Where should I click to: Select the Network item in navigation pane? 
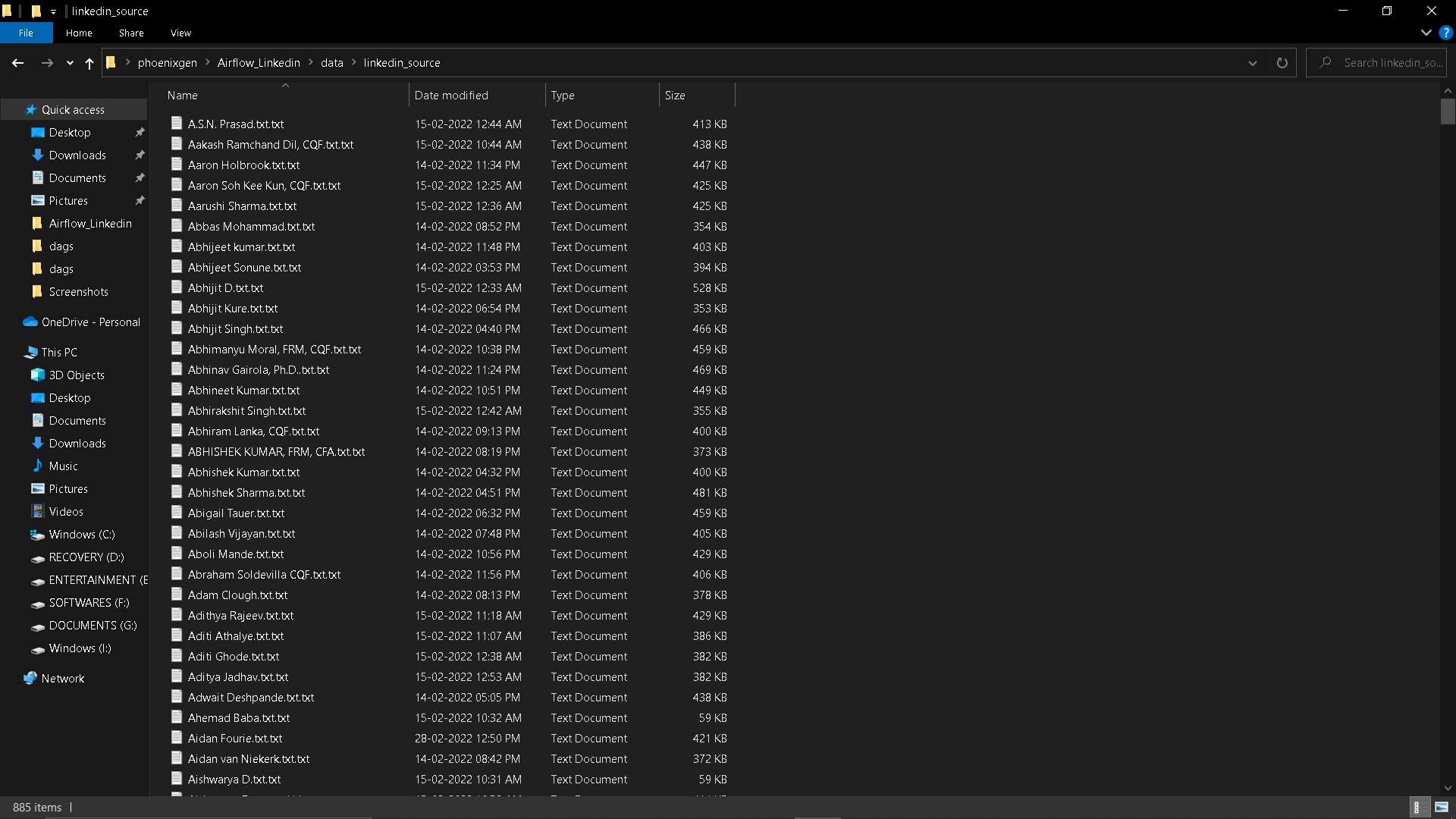(63, 678)
